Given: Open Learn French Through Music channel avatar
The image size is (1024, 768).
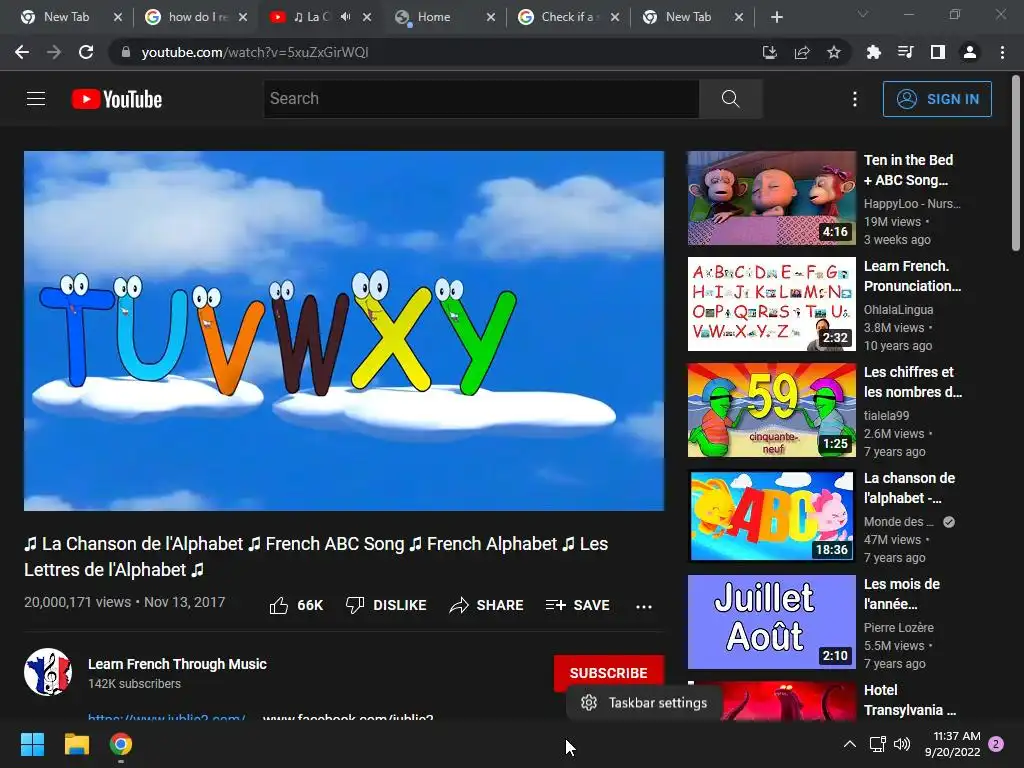Looking at the screenshot, I should [48, 672].
